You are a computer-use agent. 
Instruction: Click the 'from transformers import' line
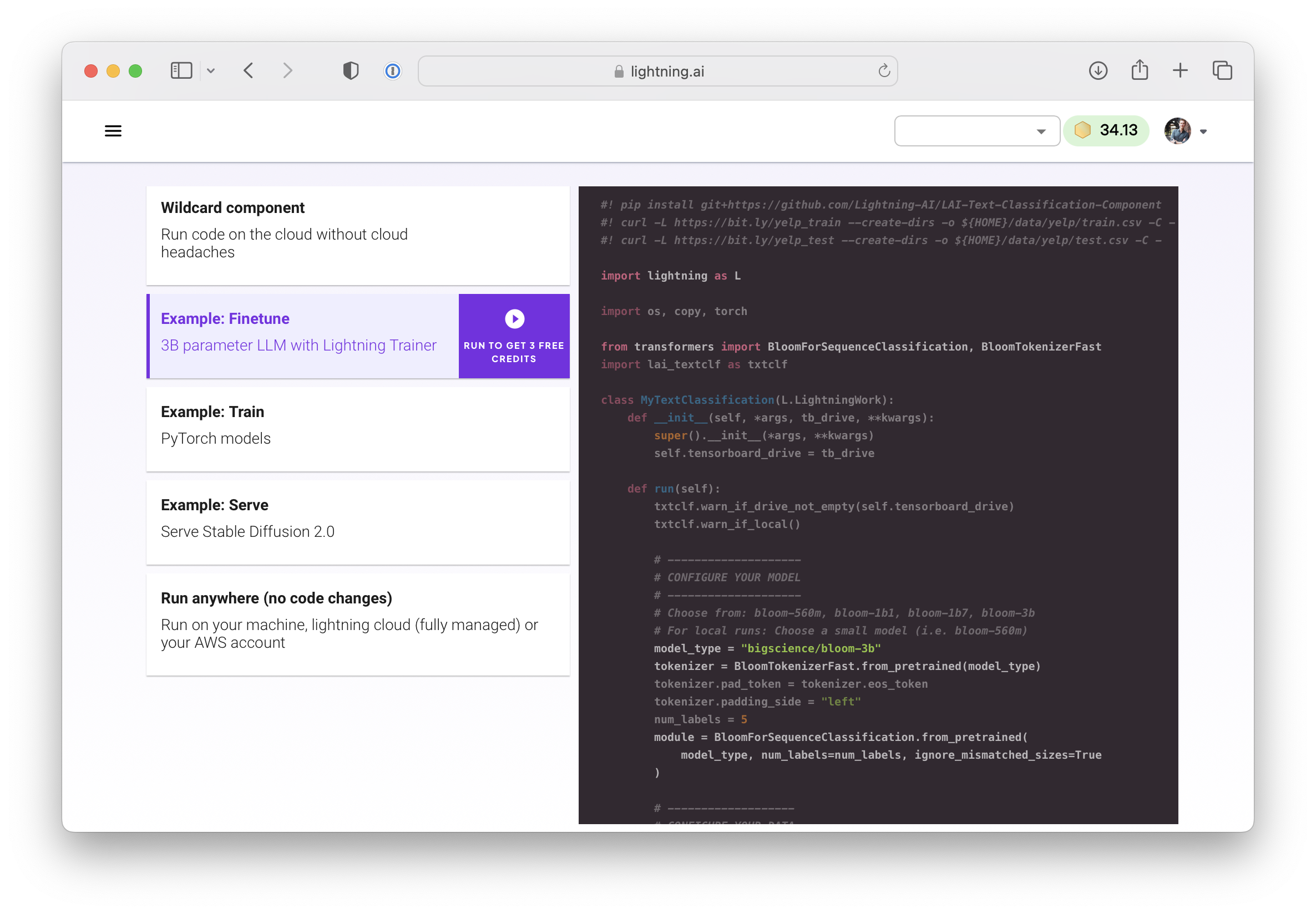pos(851,347)
